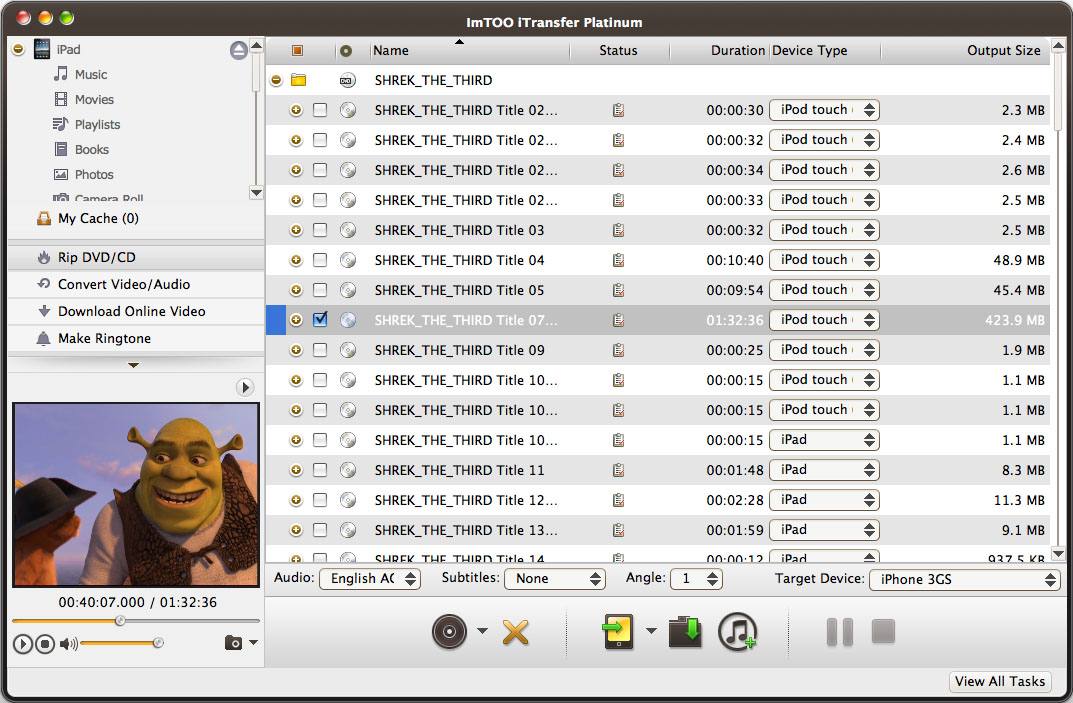Image resolution: width=1073 pixels, height=703 pixels.
Task: Stop the preview playback
Action: tap(45, 643)
